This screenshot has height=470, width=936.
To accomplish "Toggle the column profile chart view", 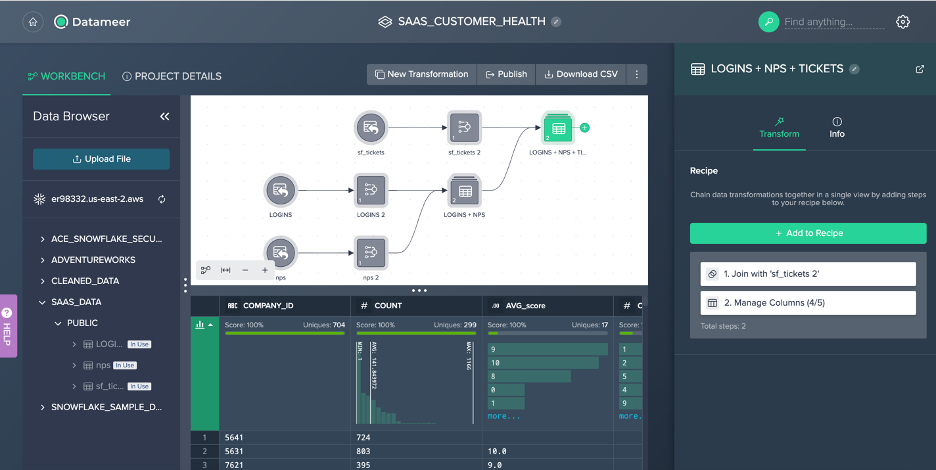I will point(204,325).
